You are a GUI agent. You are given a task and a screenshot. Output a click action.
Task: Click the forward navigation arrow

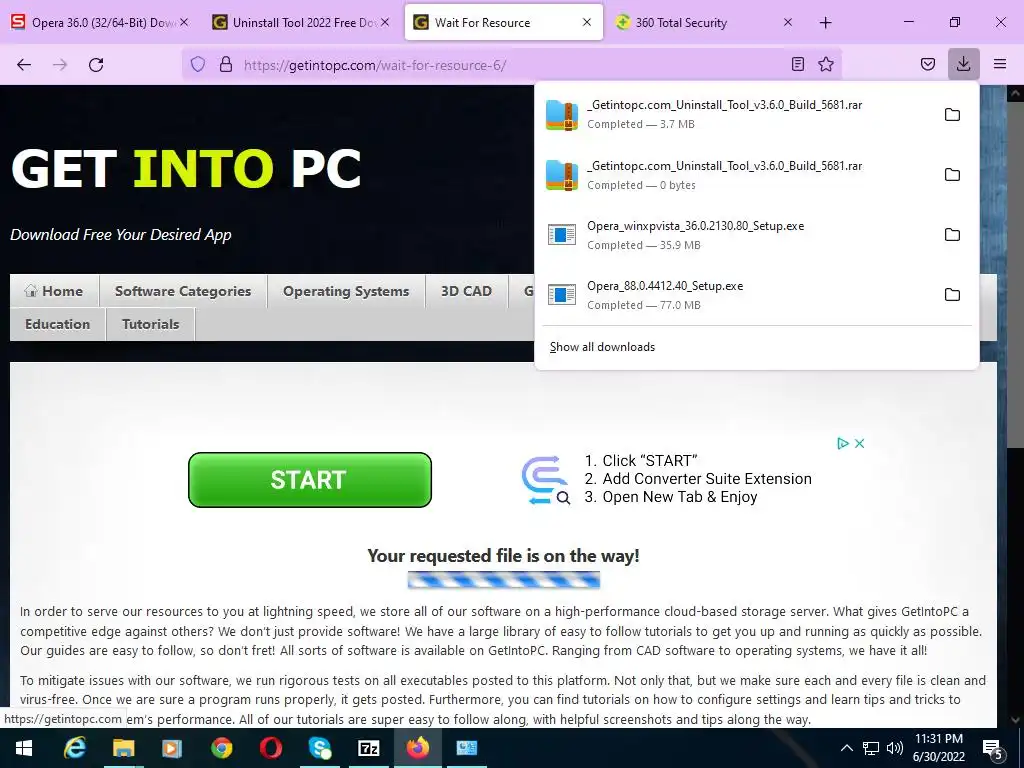(60, 65)
